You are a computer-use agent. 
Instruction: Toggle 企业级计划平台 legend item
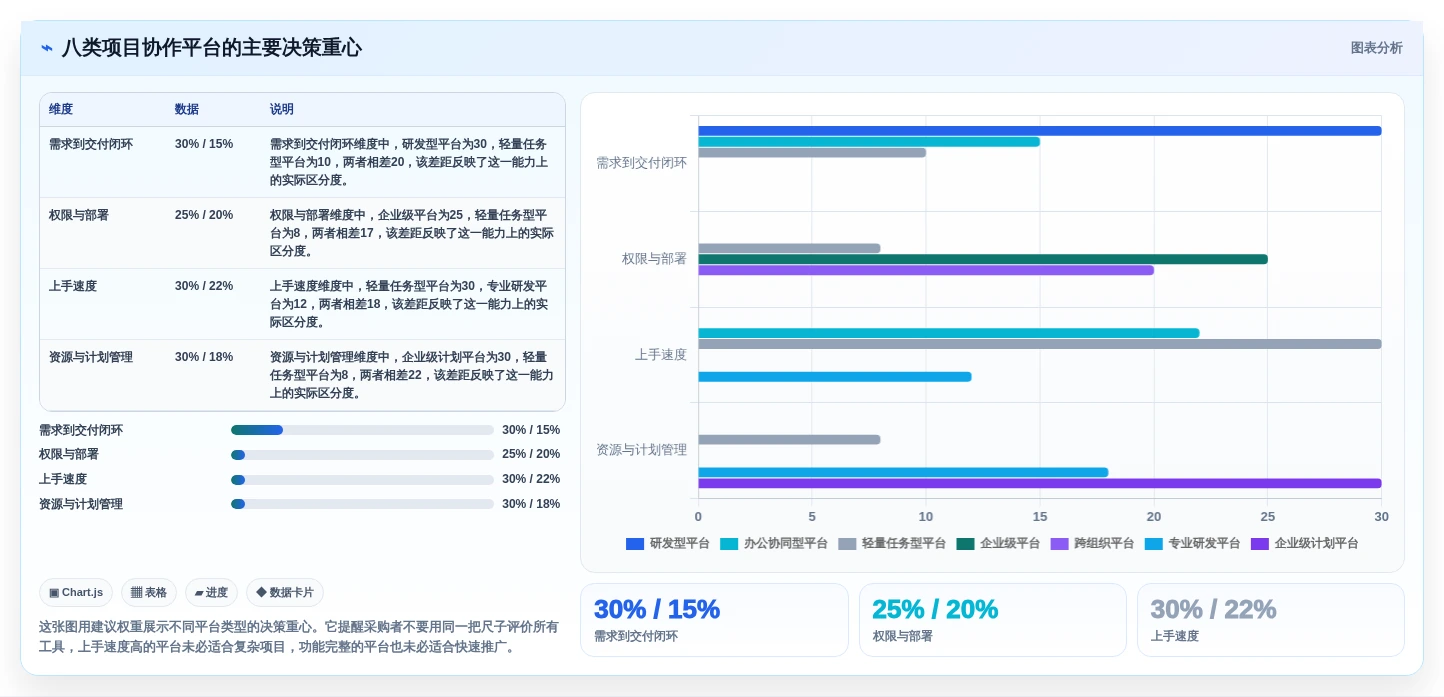(1304, 544)
